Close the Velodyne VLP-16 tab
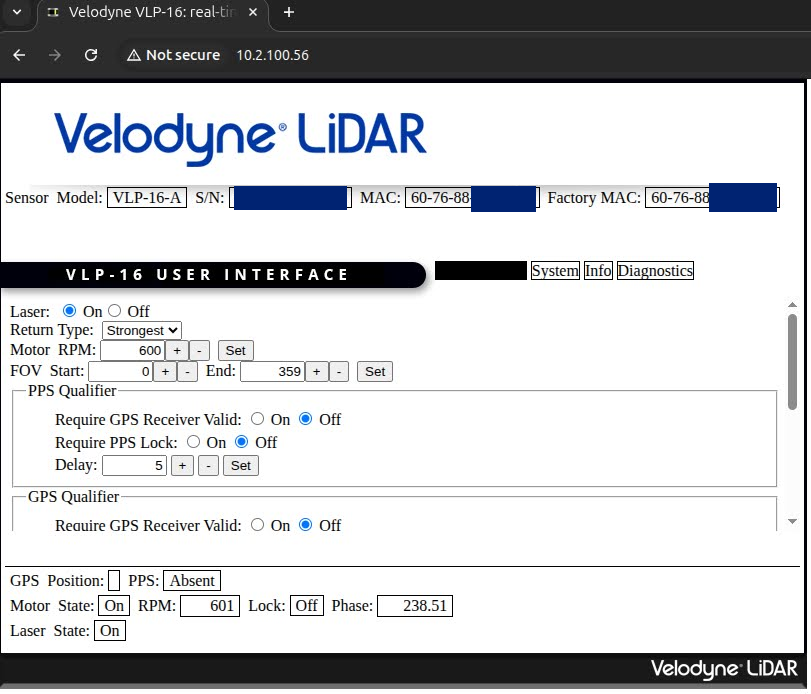The image size is (811, 694). 253,12
